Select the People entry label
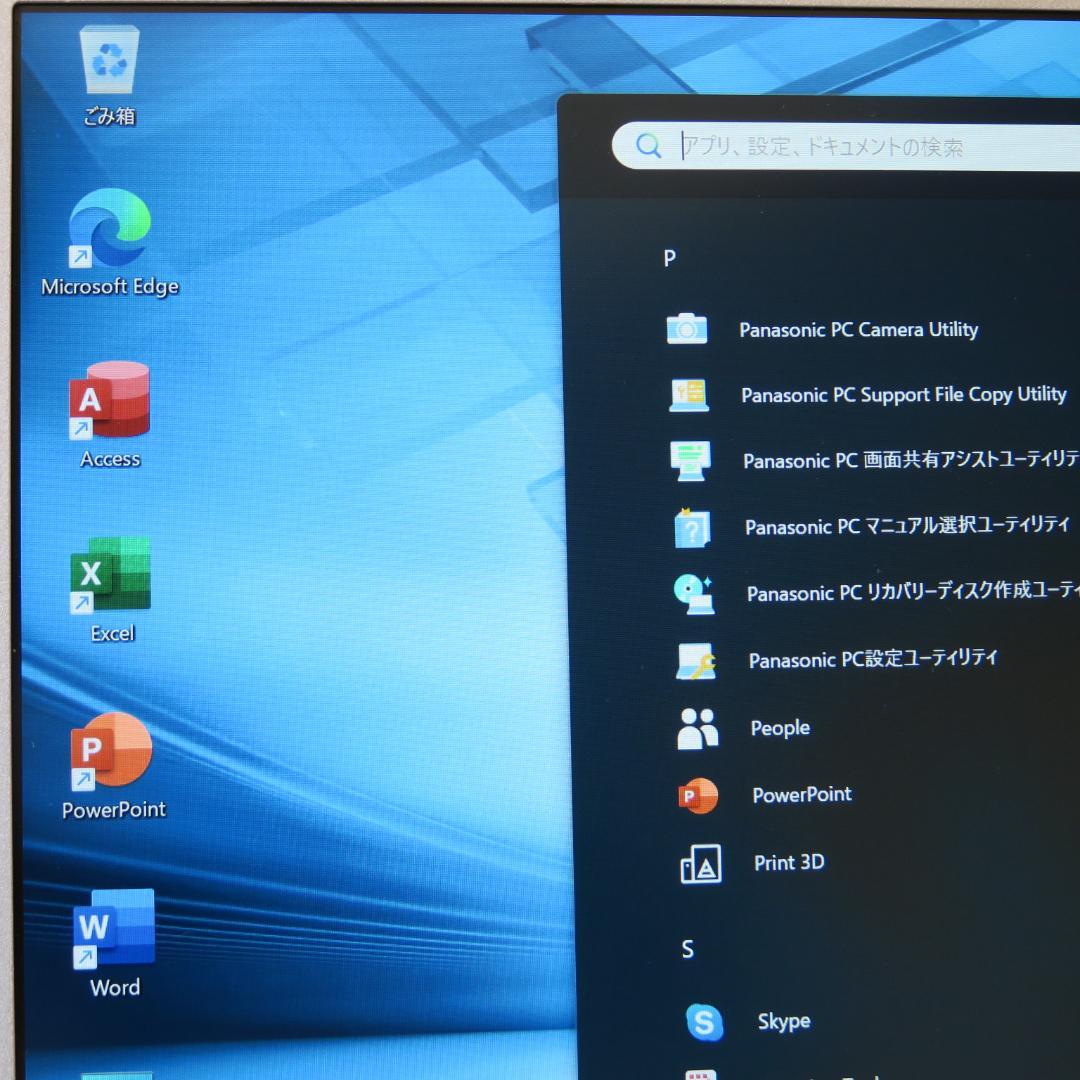The image size is (1080, 1080). click(x=780, y=728)
